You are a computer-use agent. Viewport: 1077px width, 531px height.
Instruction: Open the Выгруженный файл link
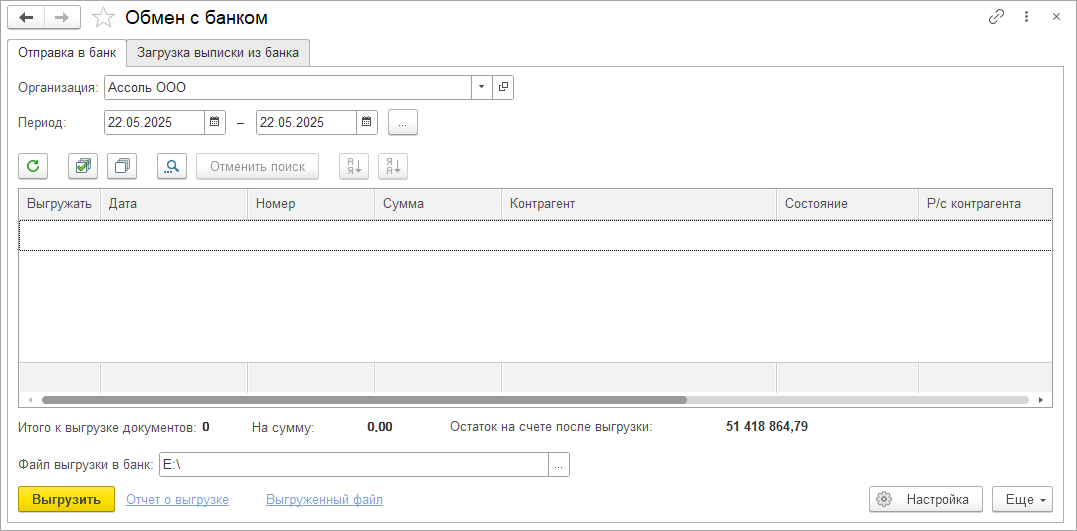(324, 500)
